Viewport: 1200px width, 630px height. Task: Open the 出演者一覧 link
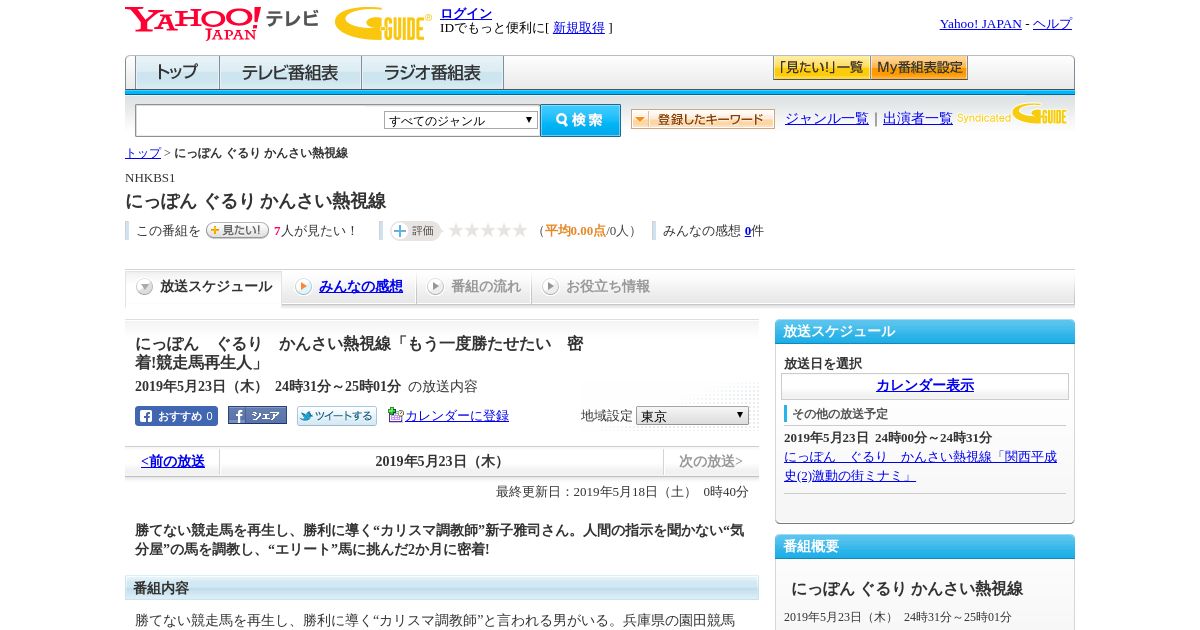pos(918,119)
